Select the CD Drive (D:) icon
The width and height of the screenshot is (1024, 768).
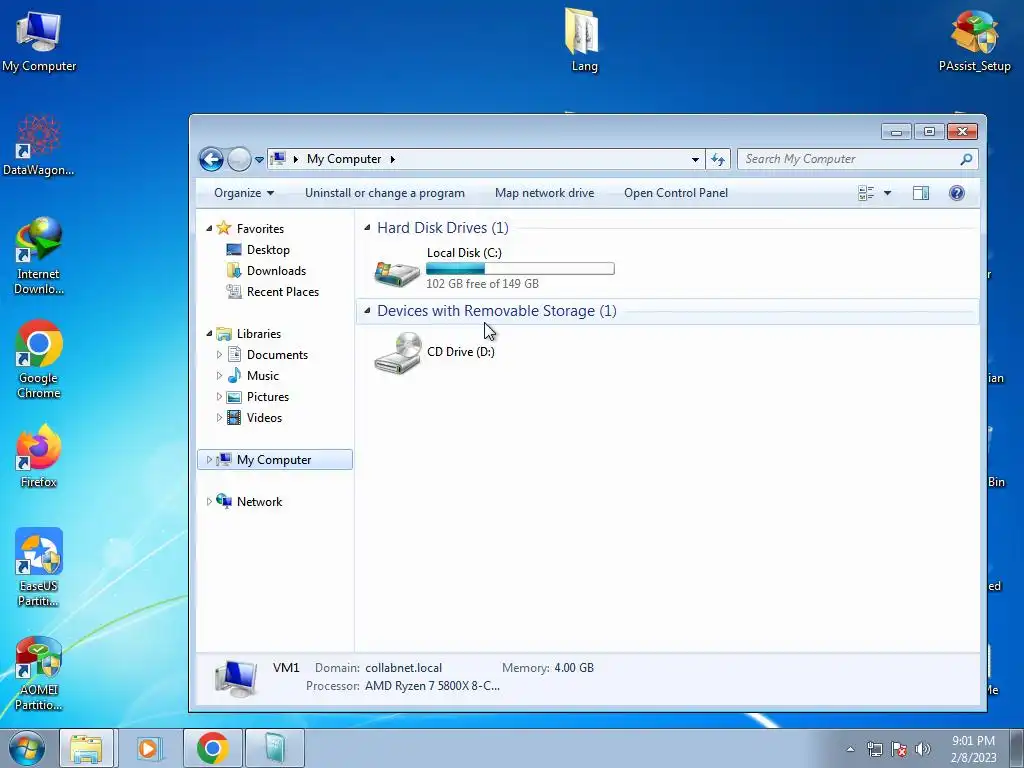(397, 353)
